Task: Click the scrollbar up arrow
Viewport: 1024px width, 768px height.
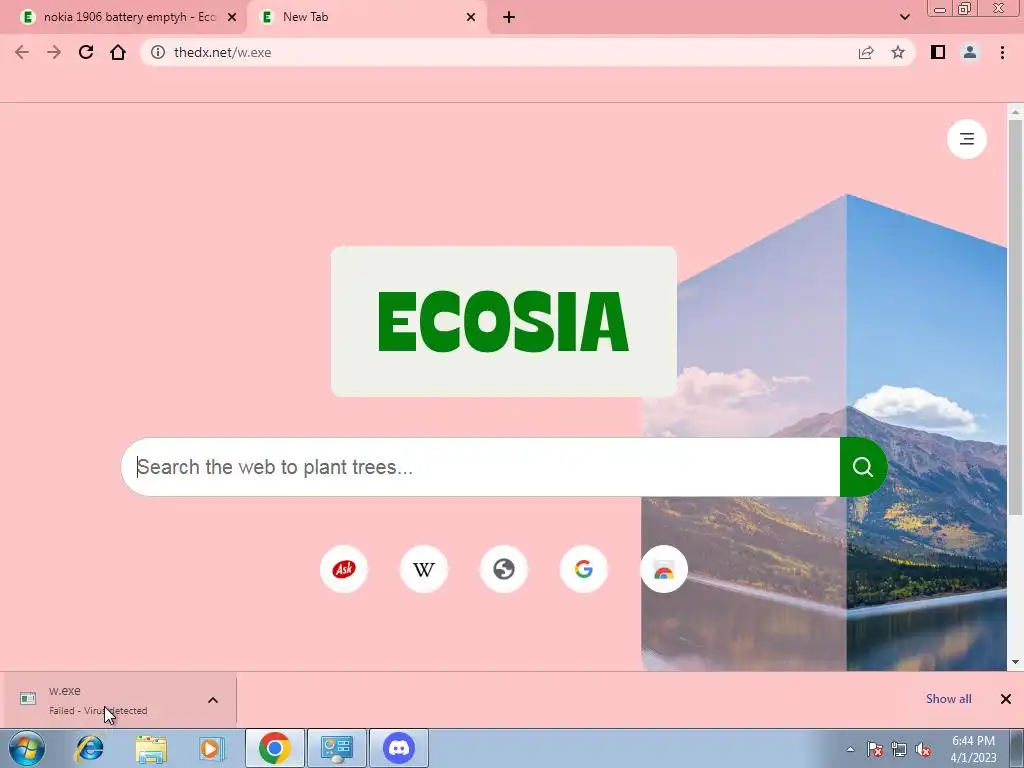Action: click(1015, 112)
